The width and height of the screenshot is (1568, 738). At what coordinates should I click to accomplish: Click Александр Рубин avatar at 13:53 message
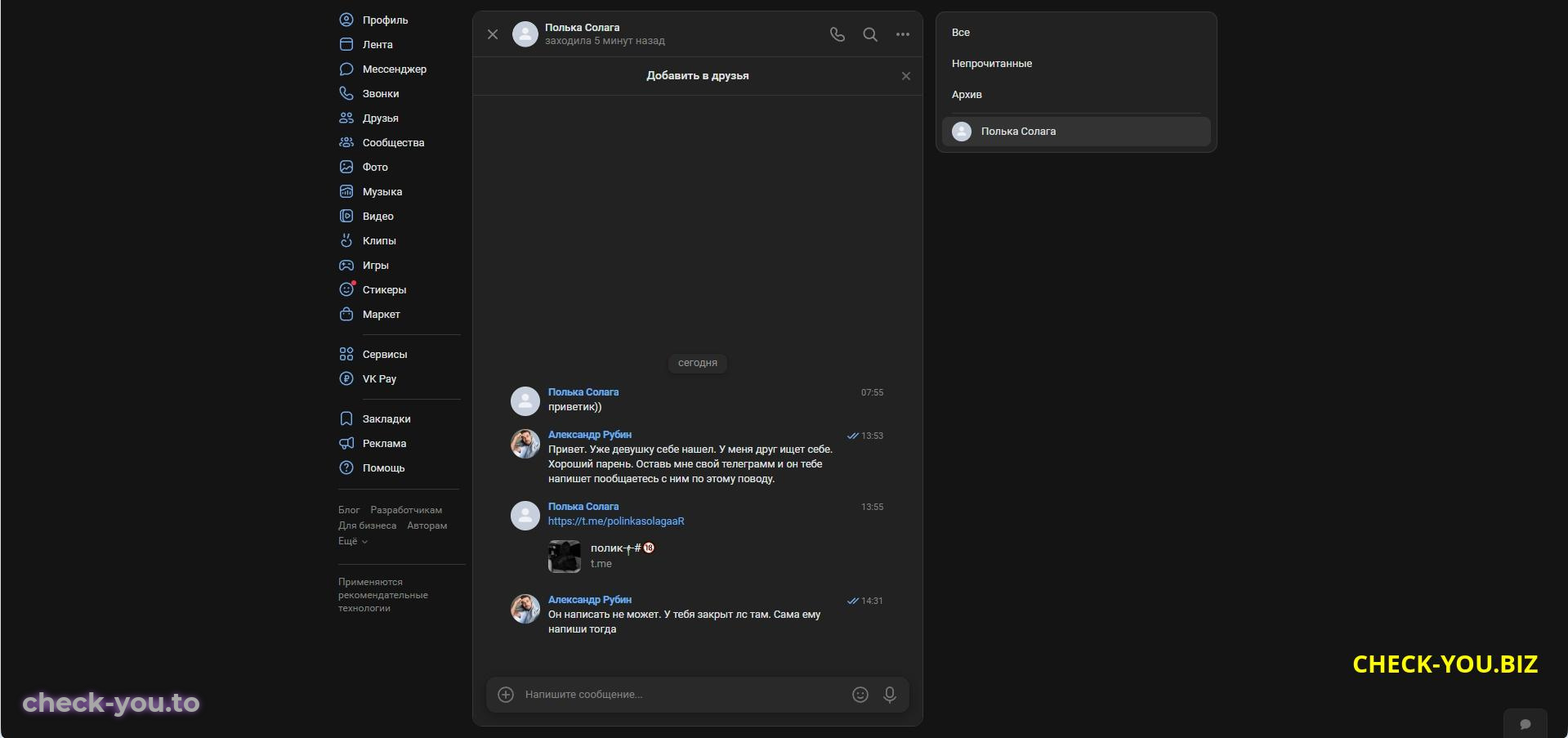(x=525, y=444)
